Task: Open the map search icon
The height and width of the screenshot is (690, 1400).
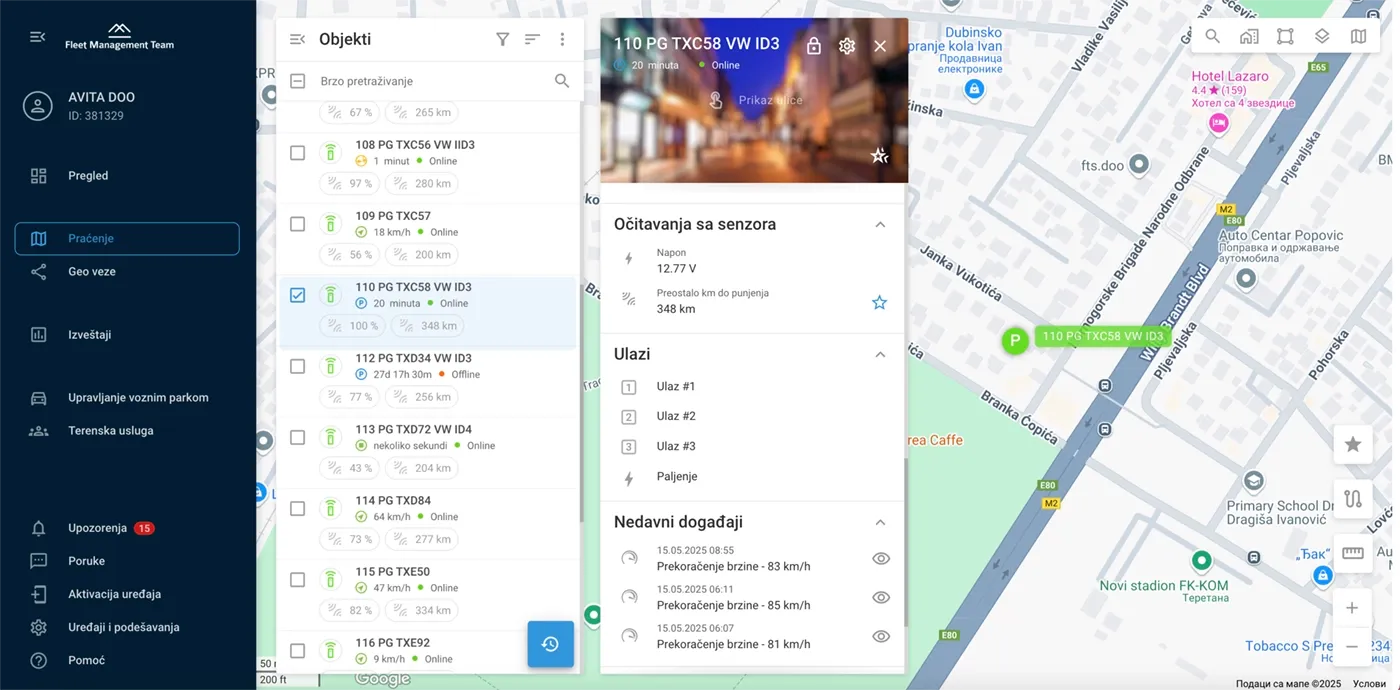Action: 1212,37
